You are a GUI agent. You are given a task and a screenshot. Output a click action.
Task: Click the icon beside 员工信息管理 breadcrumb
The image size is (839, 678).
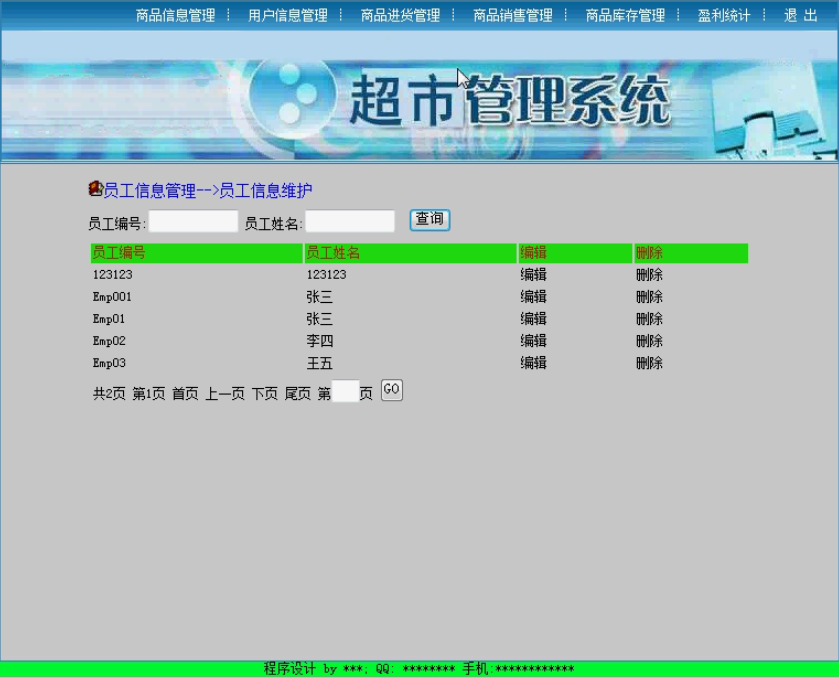[95, 188]
